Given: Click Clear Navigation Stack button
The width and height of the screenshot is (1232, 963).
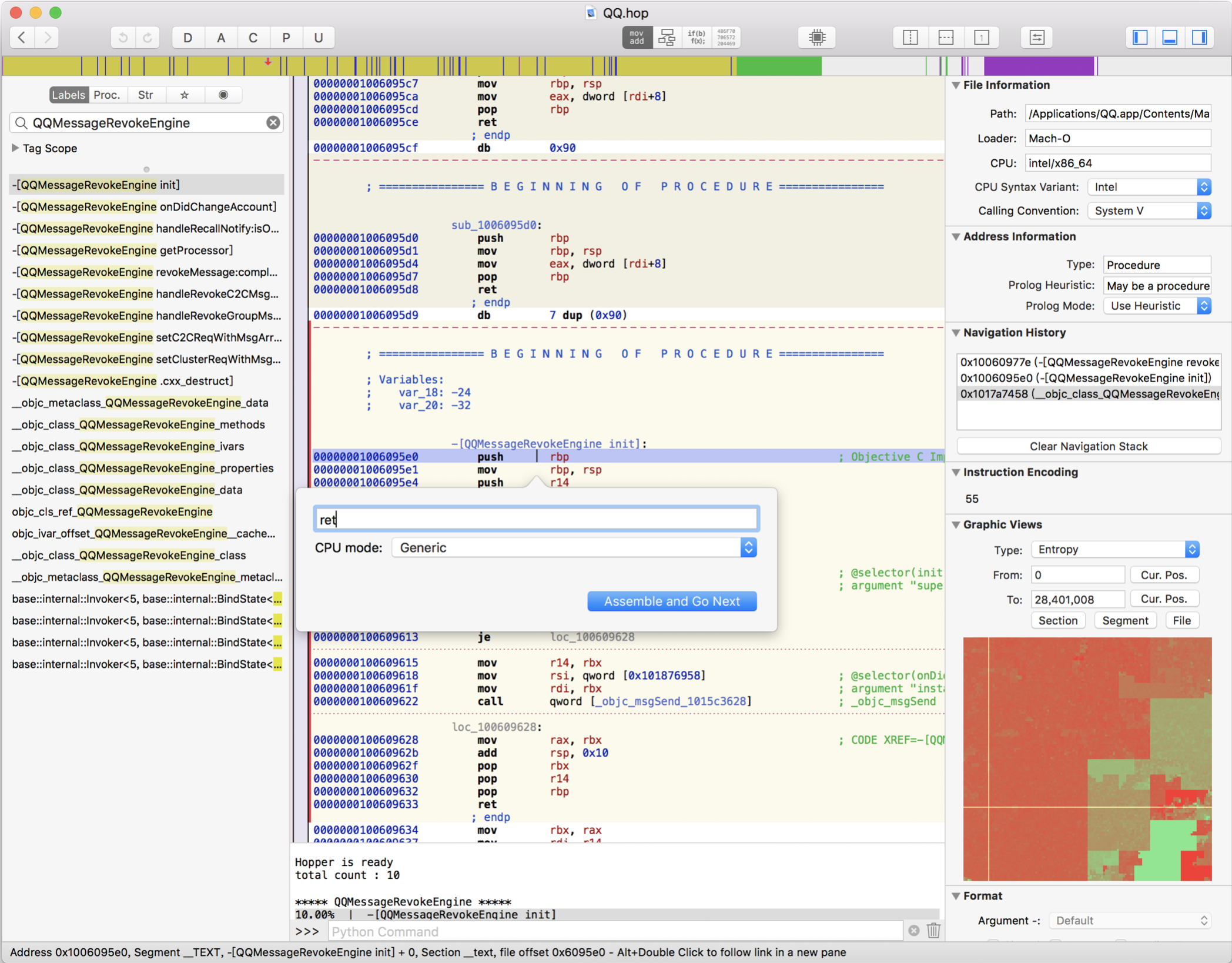Looking at the screenshot, I should coord(1088,446).
